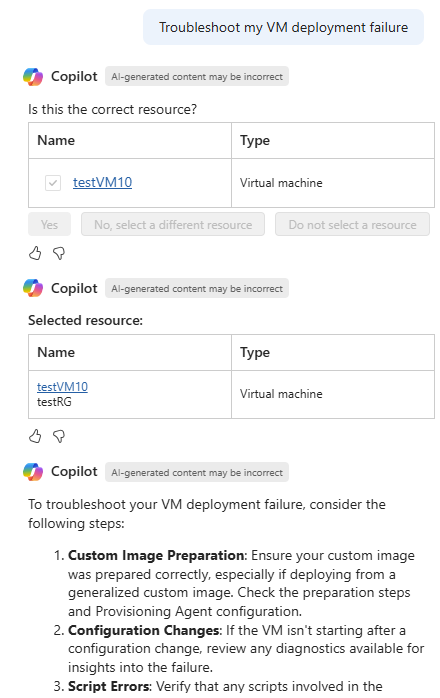Dislike the Selected resource response
This screenshot has width=440, height=698.
pyautogui.click(x=59, y=436)
